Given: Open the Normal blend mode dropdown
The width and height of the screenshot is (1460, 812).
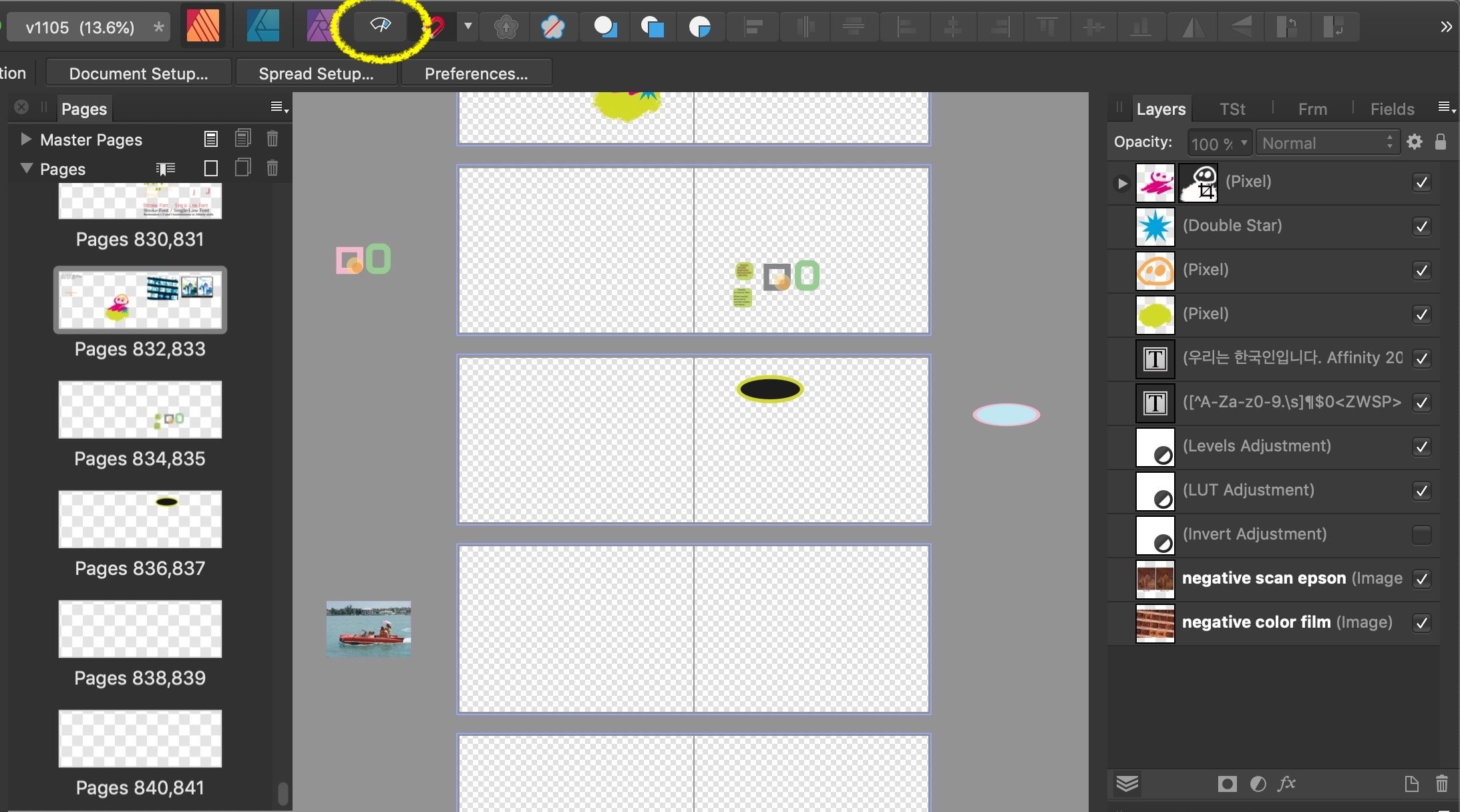Looking at the screenshot, I should pos(1326,143).
